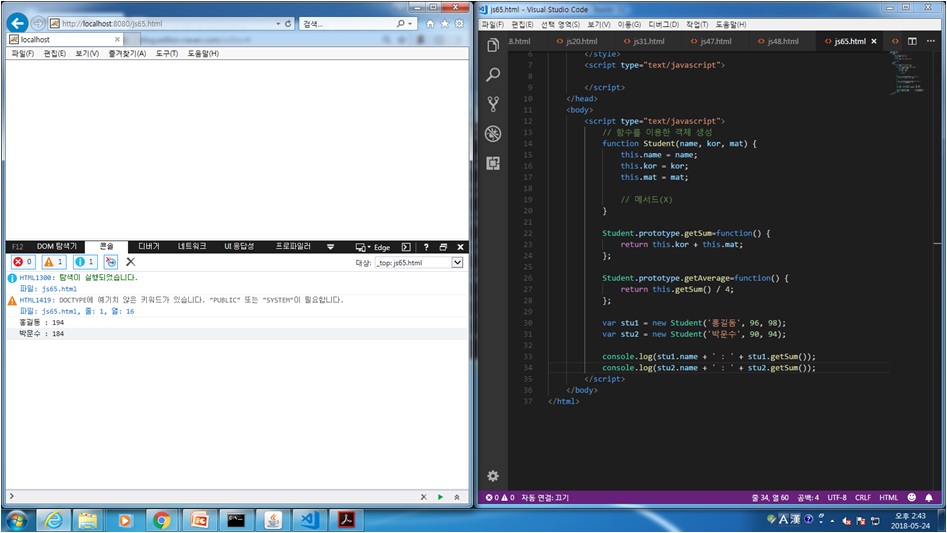
Task: Click the Windows Start button
Action: (x=17, y=520)
